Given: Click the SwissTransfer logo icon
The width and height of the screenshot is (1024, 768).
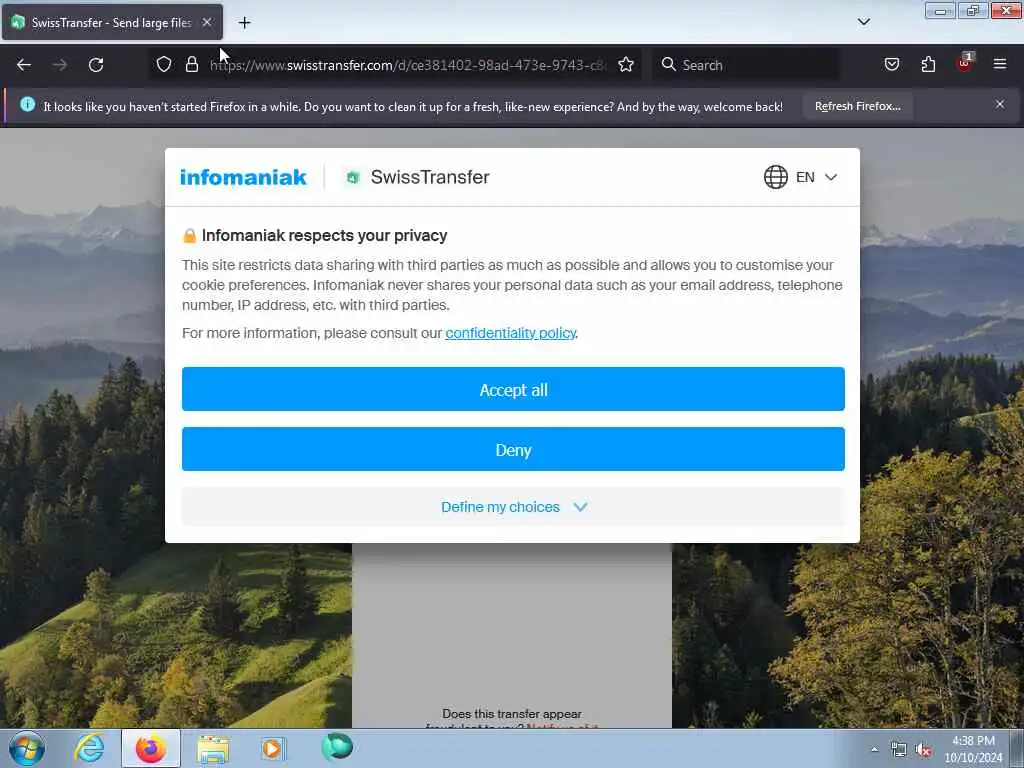Looking at the screenshot, I should (x=353, y=177).
